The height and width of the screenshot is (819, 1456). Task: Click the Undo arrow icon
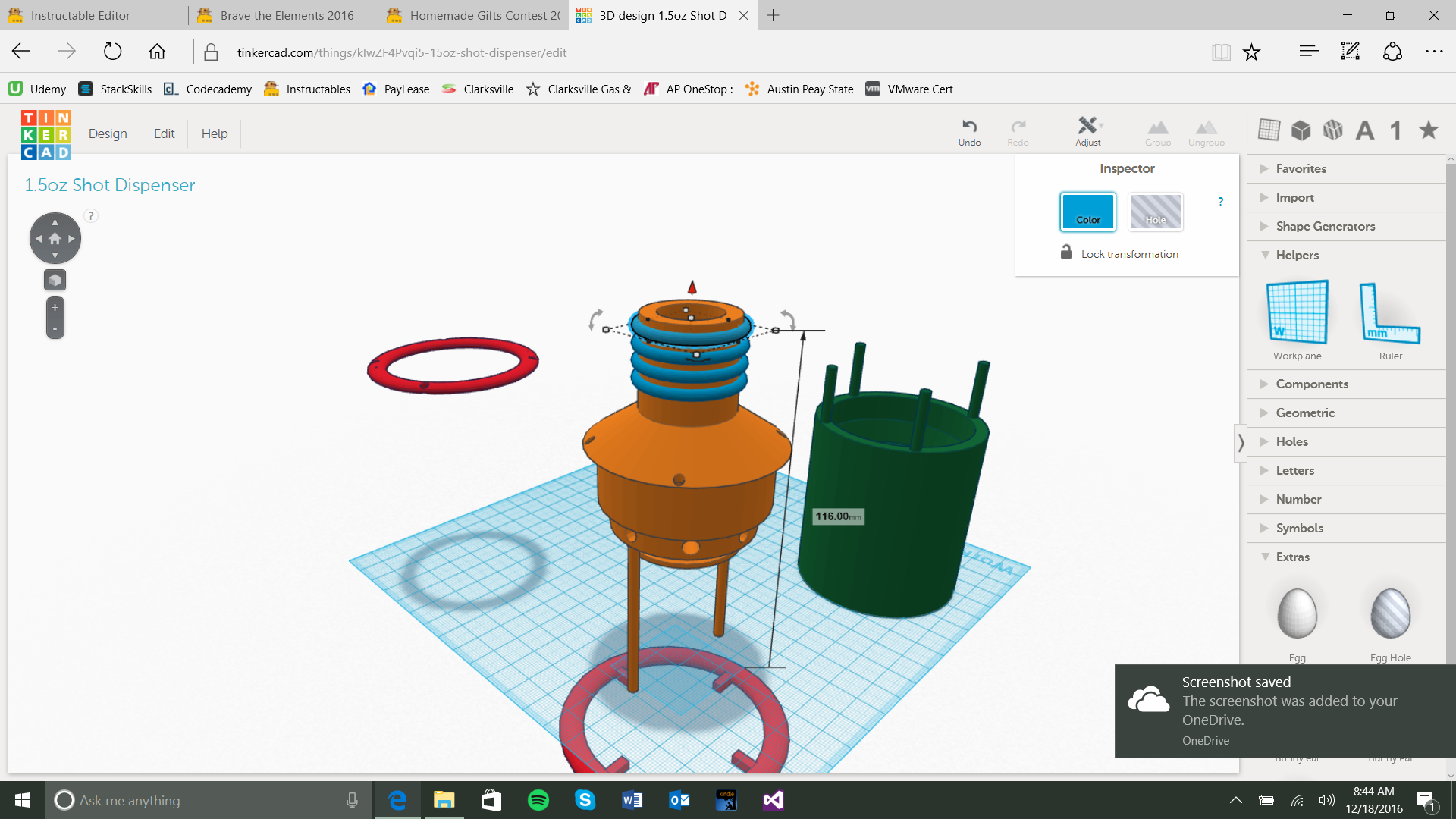pos(969,127)
